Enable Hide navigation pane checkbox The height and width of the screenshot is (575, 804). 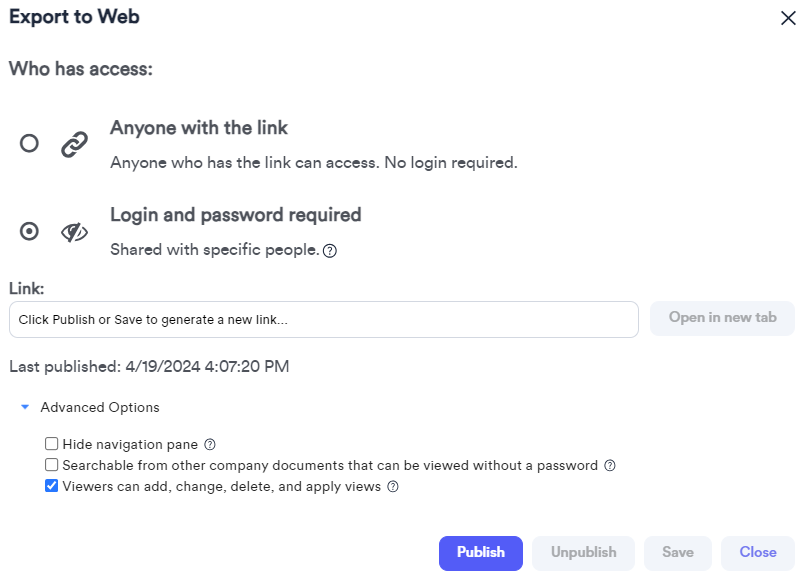tap(52, 444)
